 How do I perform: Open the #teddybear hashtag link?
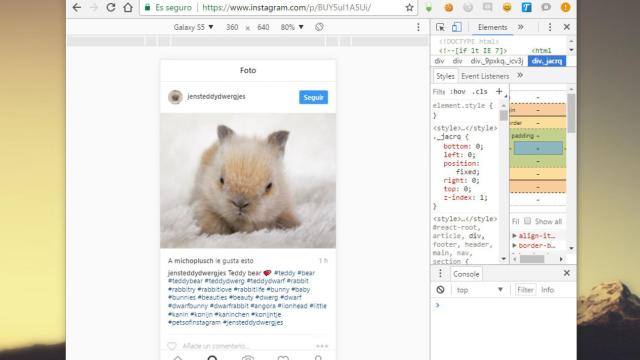point(185,281)
